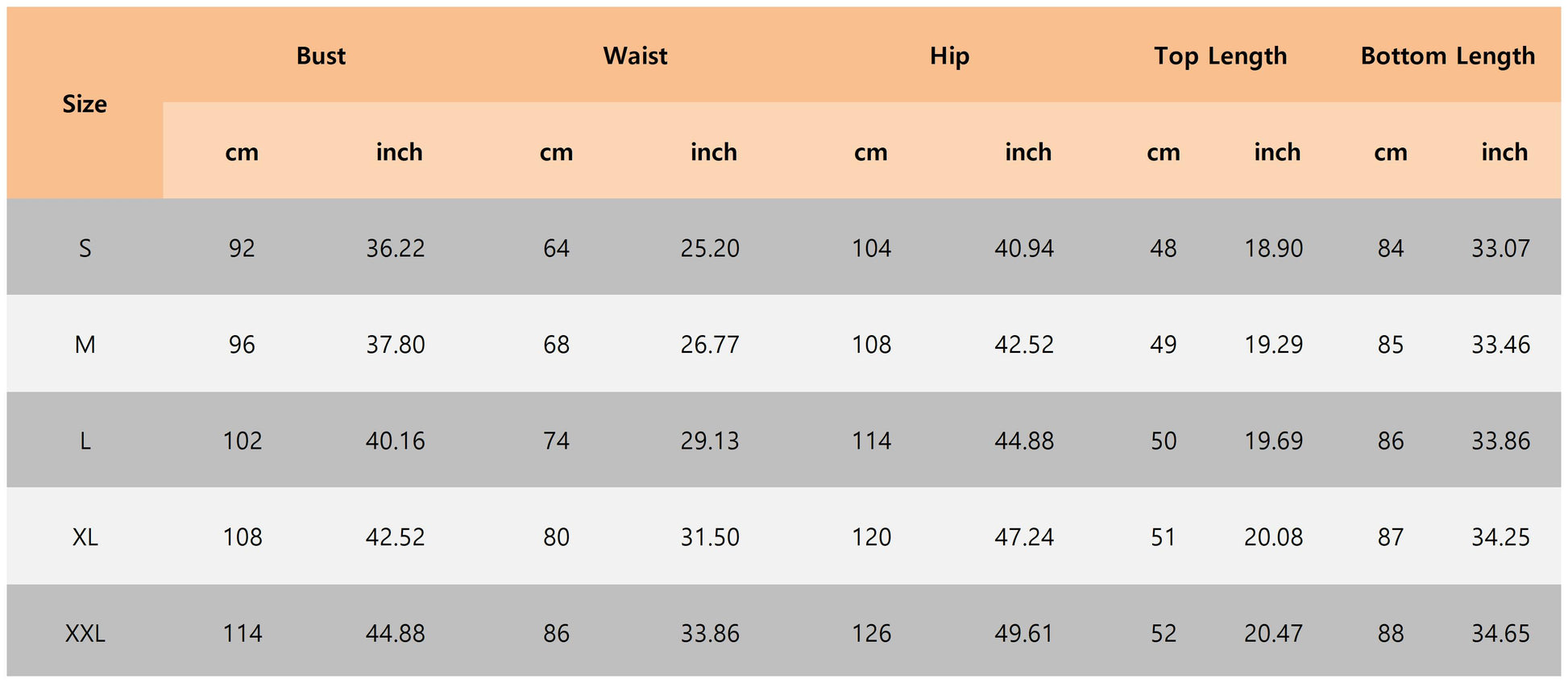Image resolution: width=1568 pixels, height=683 pixels.
Task: Click the 26.77 waist inch value
Action: pyautogui.click(x=709, y=345)
